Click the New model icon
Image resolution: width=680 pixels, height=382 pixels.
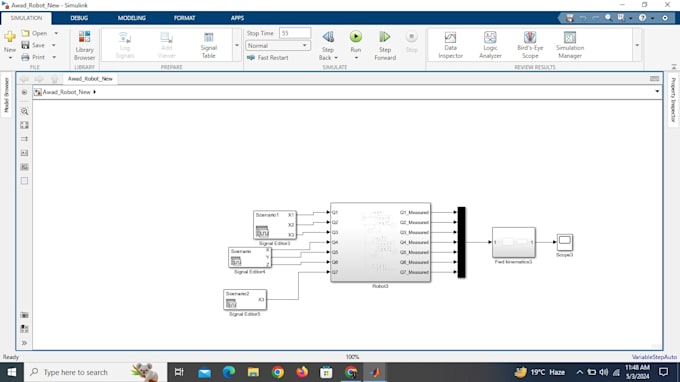coord(10,36)
